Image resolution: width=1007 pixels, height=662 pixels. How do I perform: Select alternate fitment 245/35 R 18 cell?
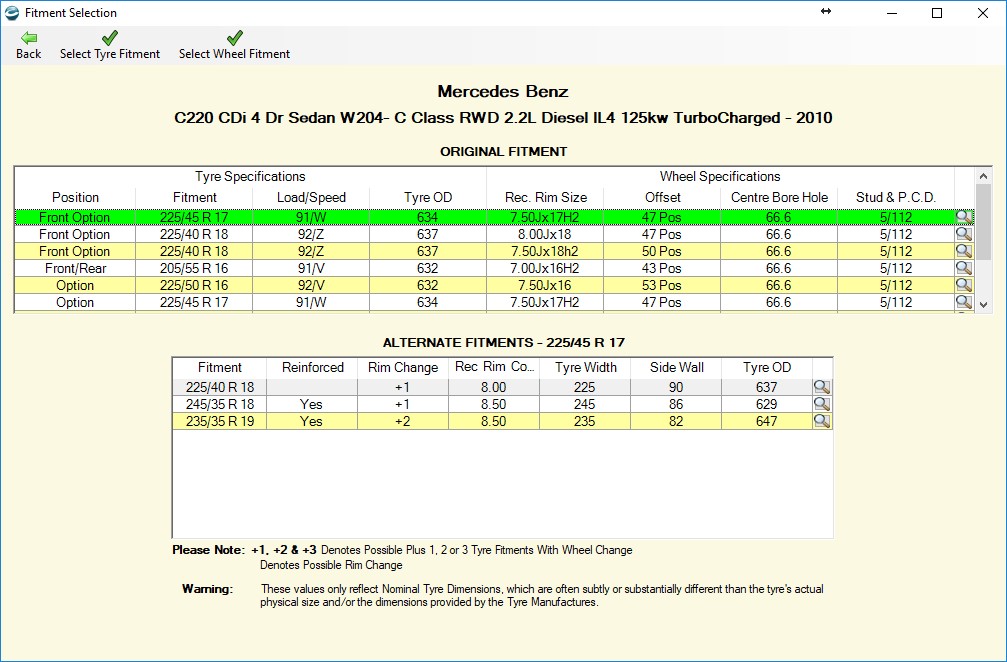coord(220,404)
